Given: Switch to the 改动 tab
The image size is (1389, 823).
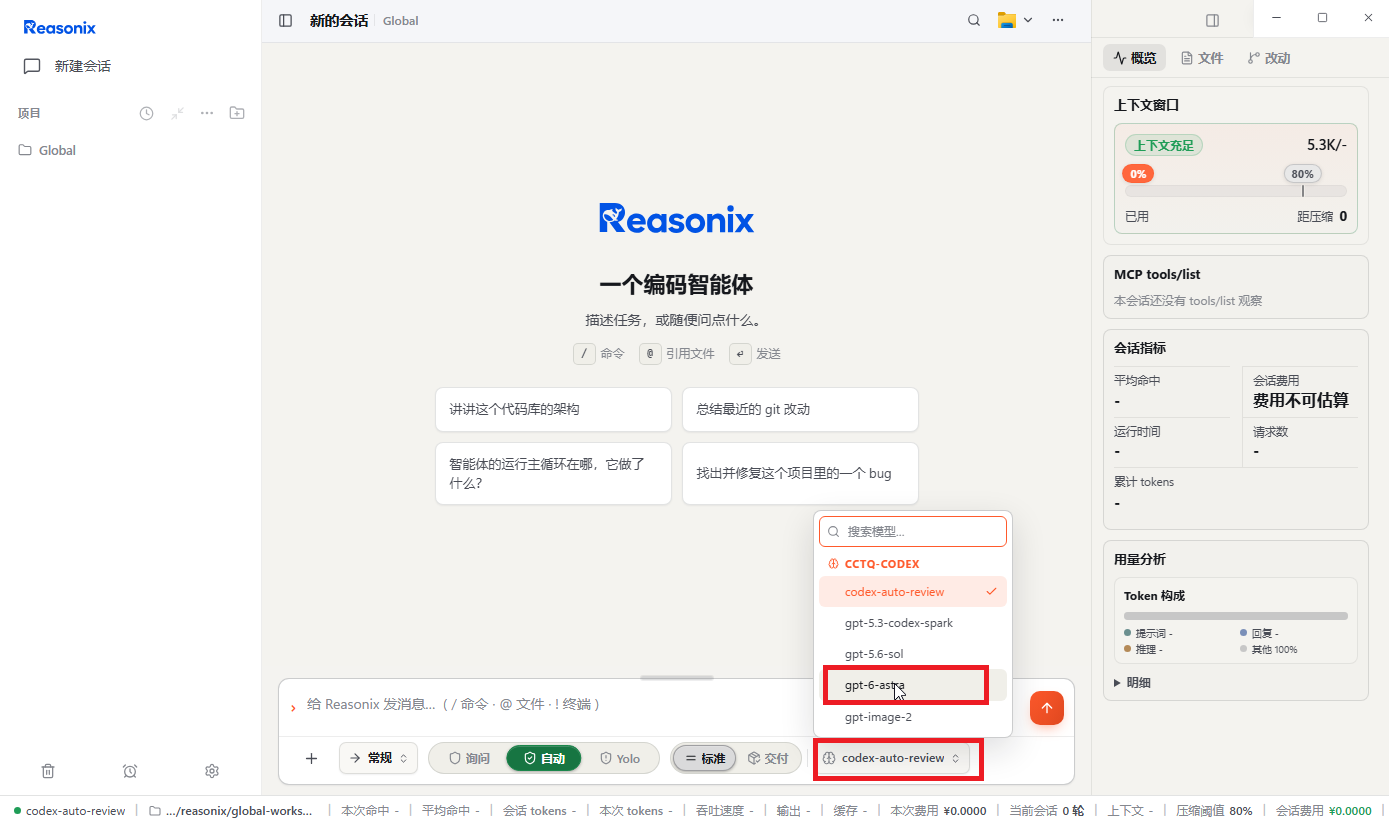Looking at the screenshot, I should [x=1269, y=58].
